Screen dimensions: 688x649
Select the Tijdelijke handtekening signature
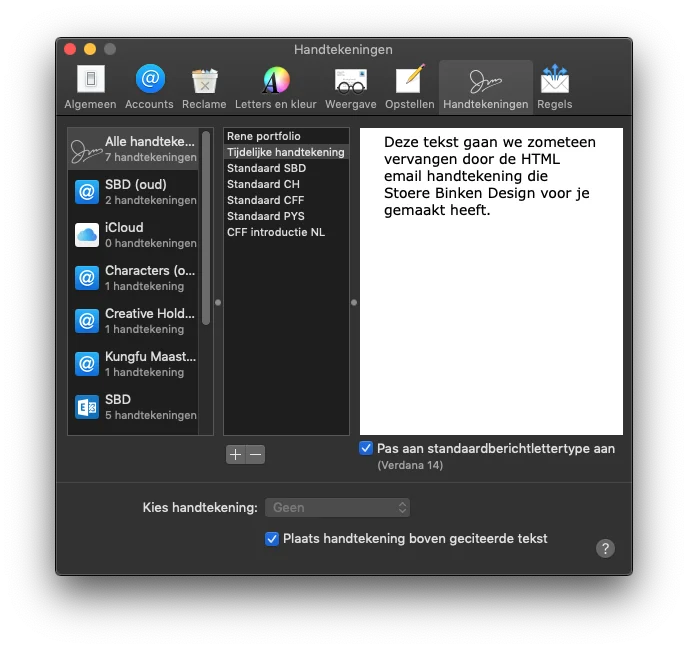(286, 152)
